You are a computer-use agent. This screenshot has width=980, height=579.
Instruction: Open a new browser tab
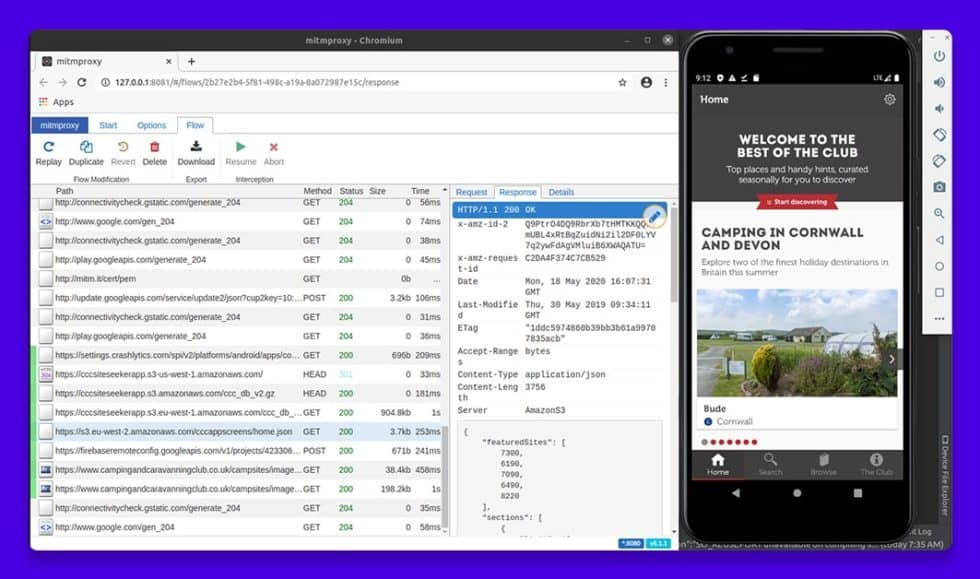click(x=191, y=61)
